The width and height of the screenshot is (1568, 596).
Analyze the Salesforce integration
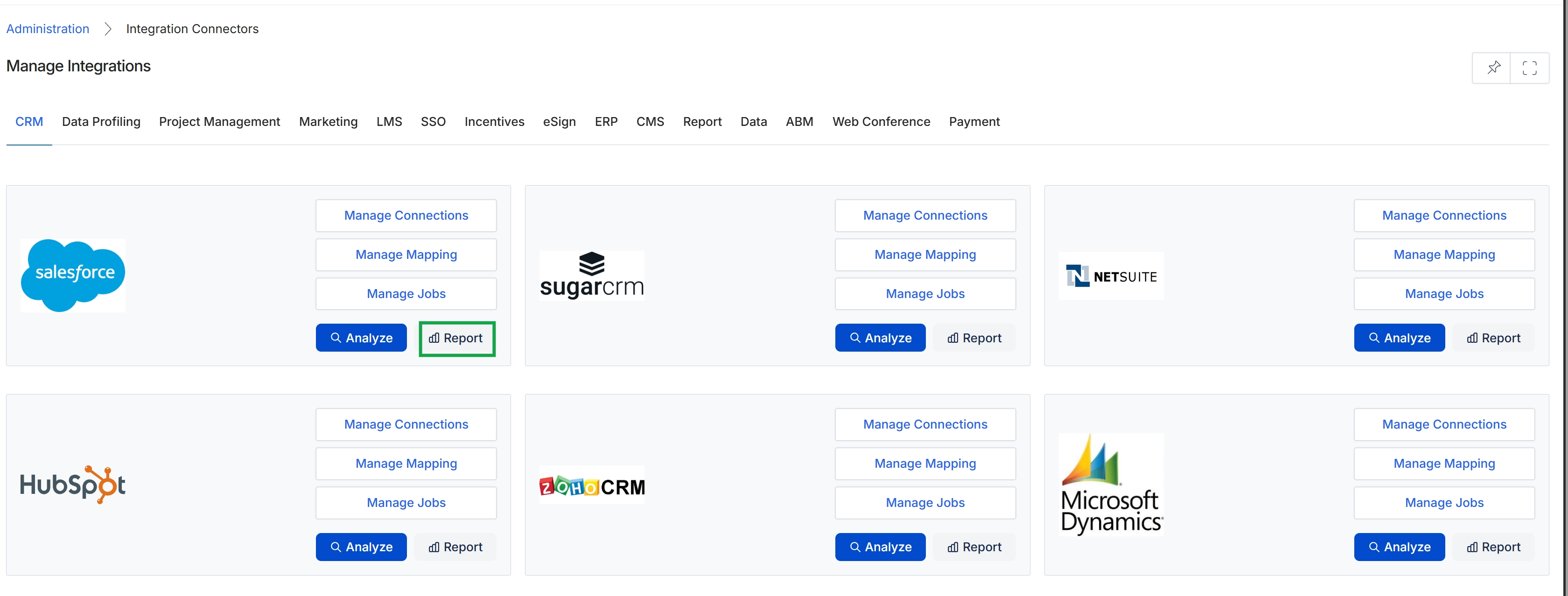tap(361, 338)
